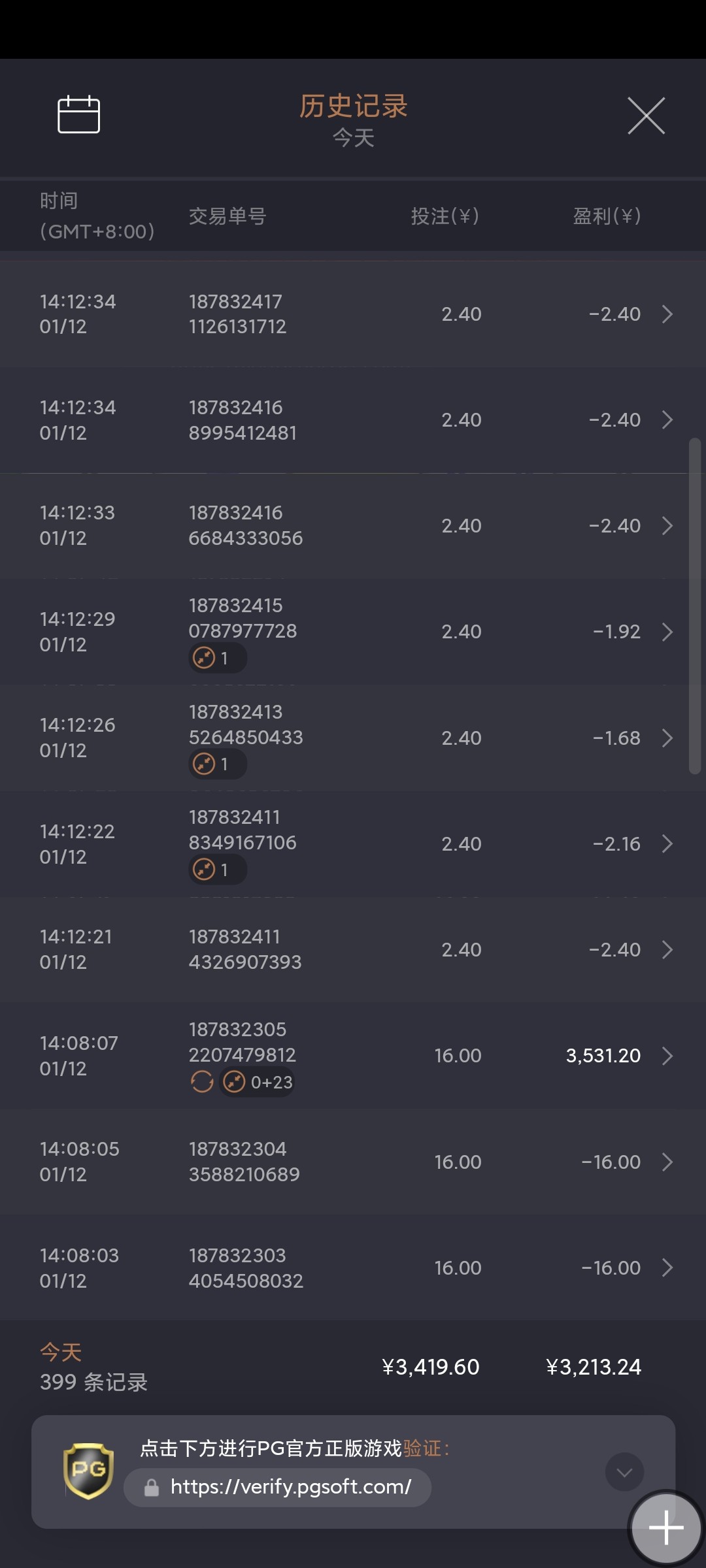Screen dimensions: 706x1568
Task: Click the free spin badge on 14:12:22 record
Action: [217, 870]
